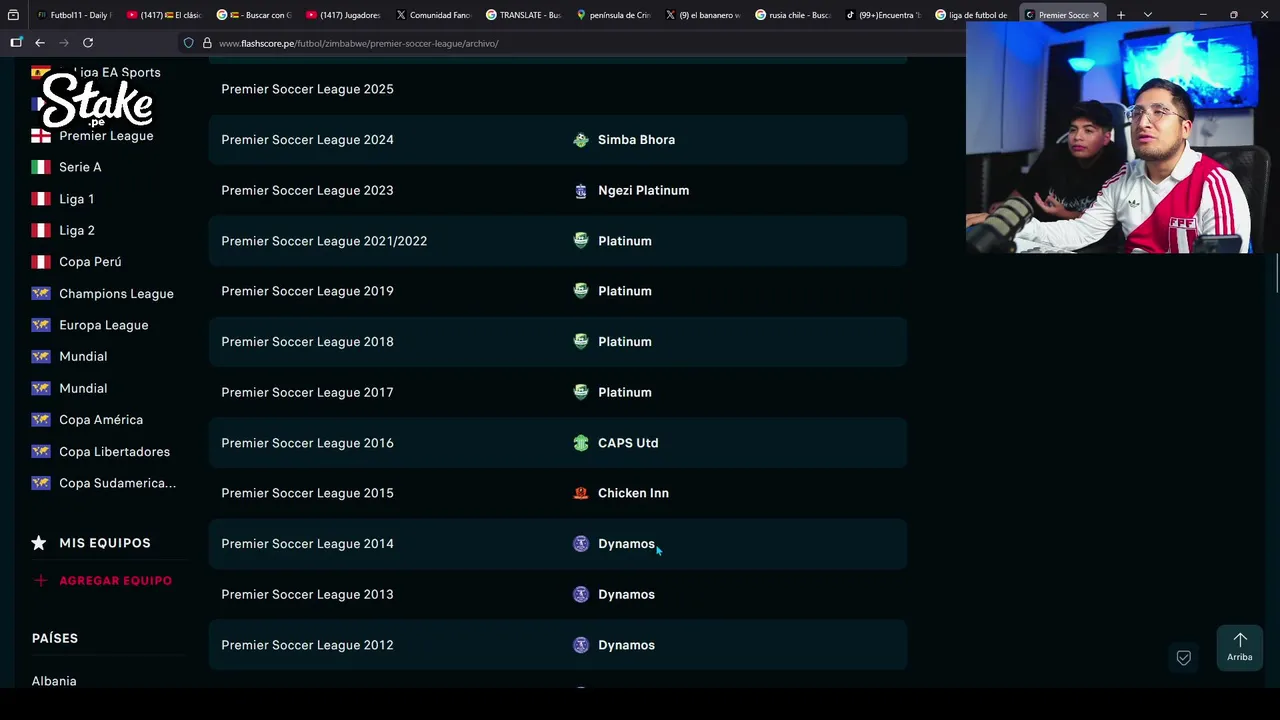Image resolution: width=1280 pixels, height=720 pixels.
Task: Select Europa League in sidebar
Action: pos(103,325)
